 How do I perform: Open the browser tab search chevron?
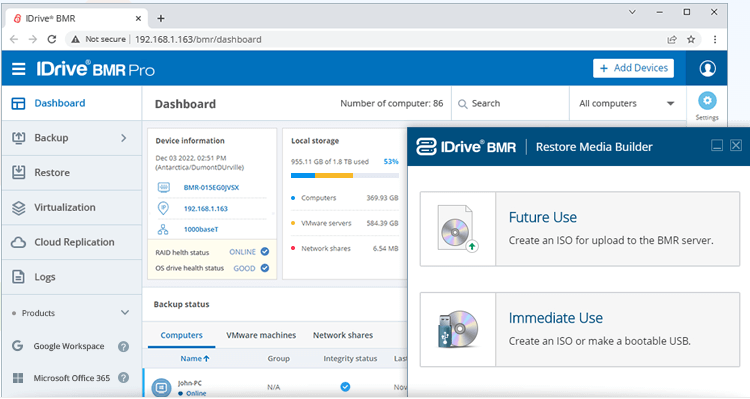tap(632, 12)
